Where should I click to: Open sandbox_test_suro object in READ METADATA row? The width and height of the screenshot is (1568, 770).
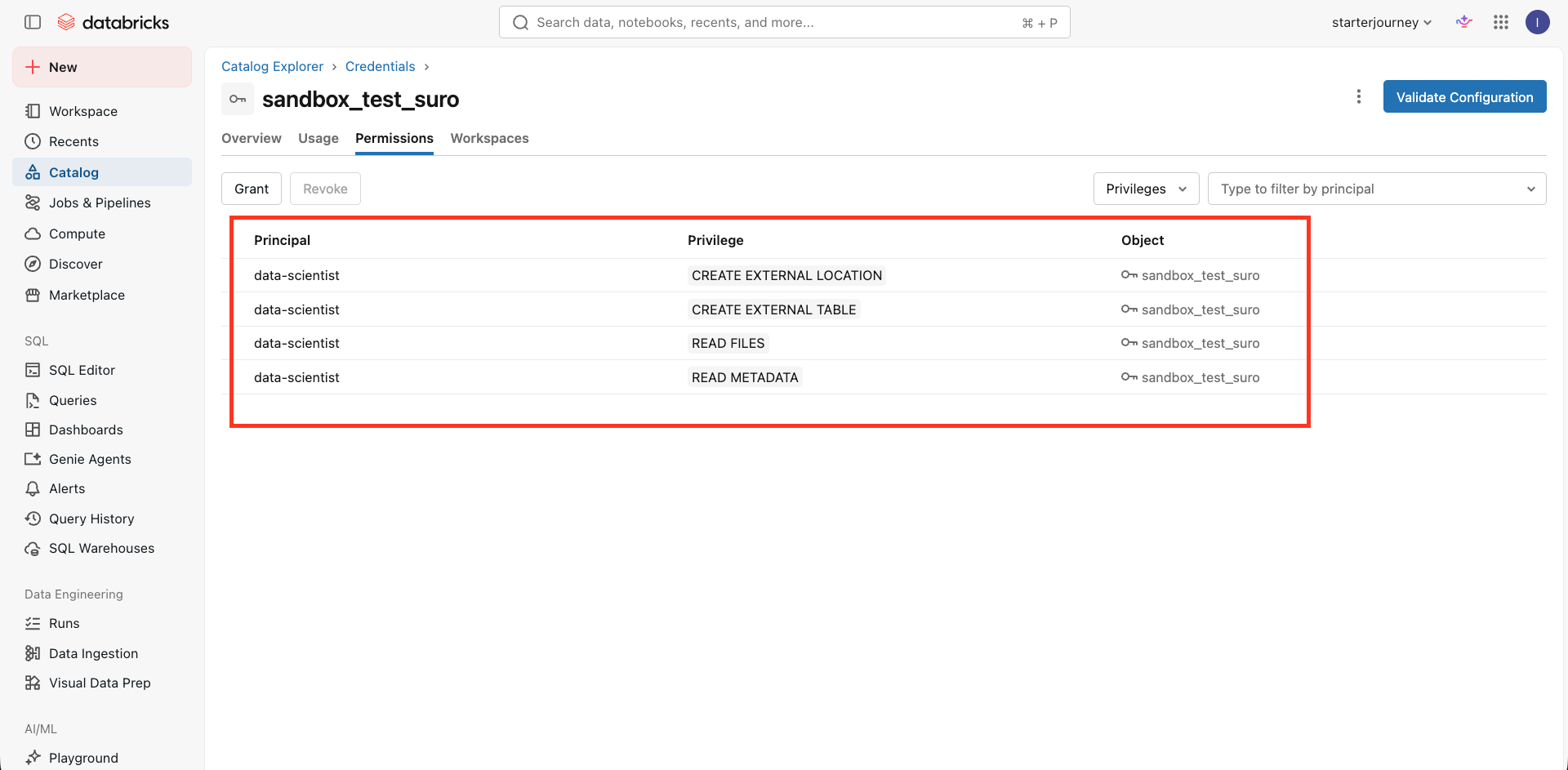1191,377
